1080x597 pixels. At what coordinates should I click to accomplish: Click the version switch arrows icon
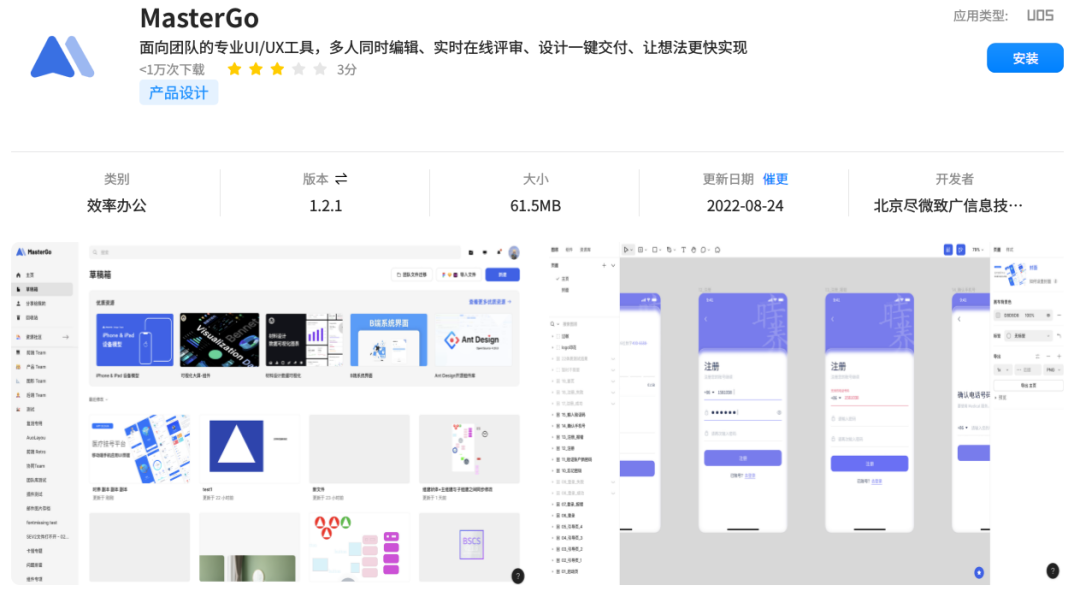coord(341,179)
